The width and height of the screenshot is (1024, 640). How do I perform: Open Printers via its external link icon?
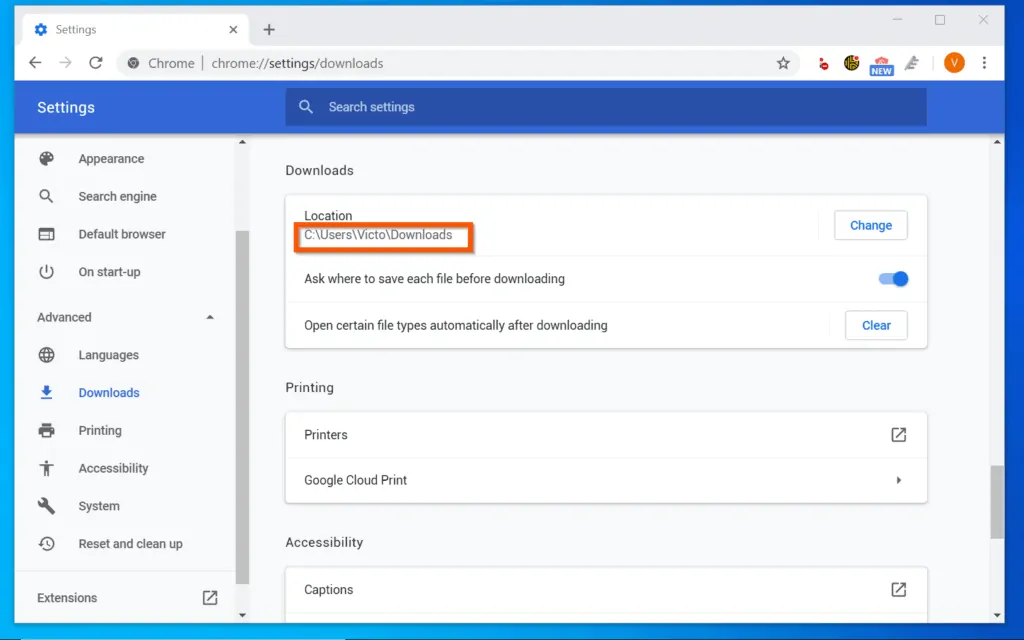(898, 434)
